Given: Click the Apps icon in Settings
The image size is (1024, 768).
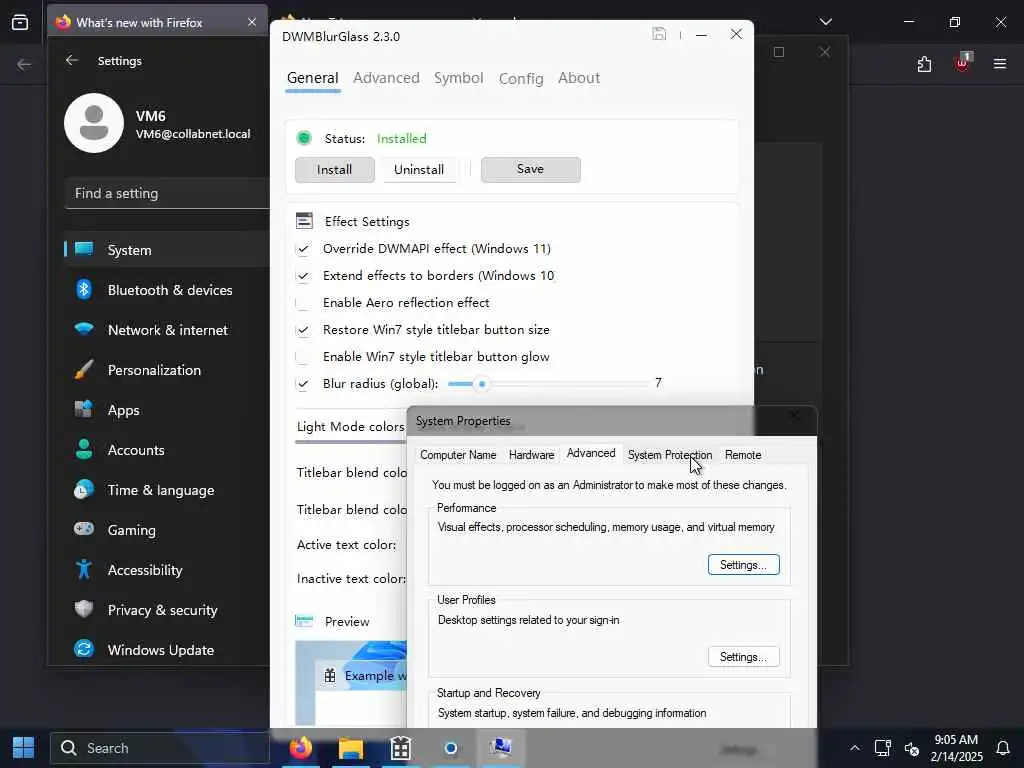Looking at the screenshot, I should click(x=84, y=409).
